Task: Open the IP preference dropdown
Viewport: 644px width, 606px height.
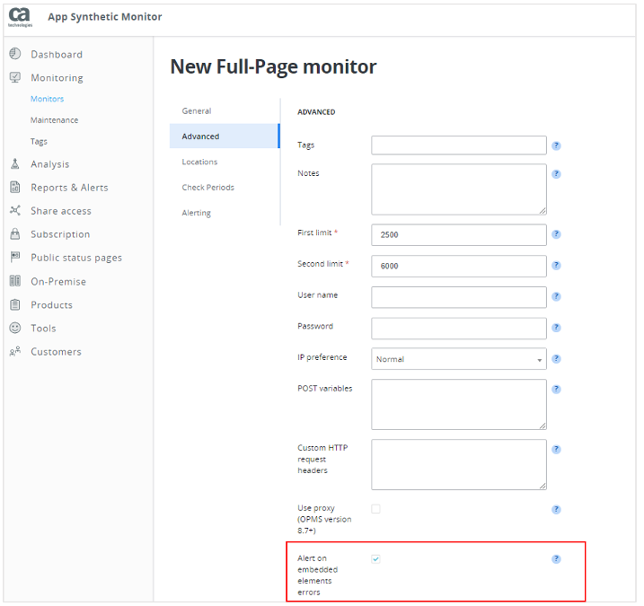Action: 459,359
